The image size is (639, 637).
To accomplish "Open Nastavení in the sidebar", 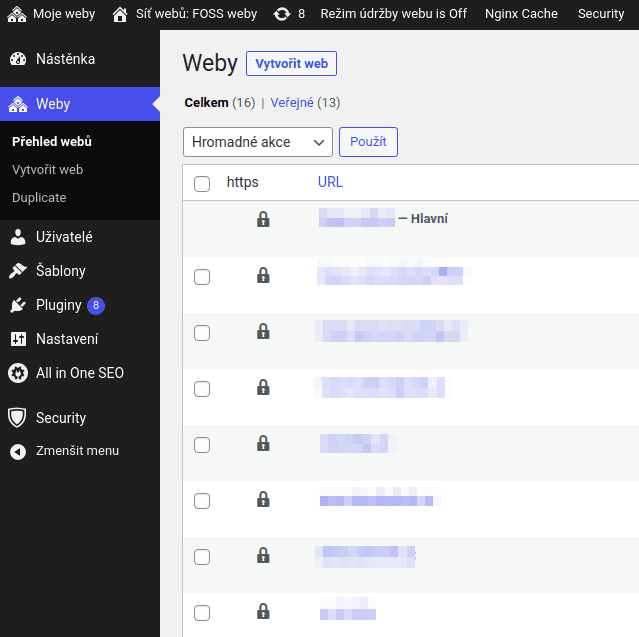I will click(80, 339).
